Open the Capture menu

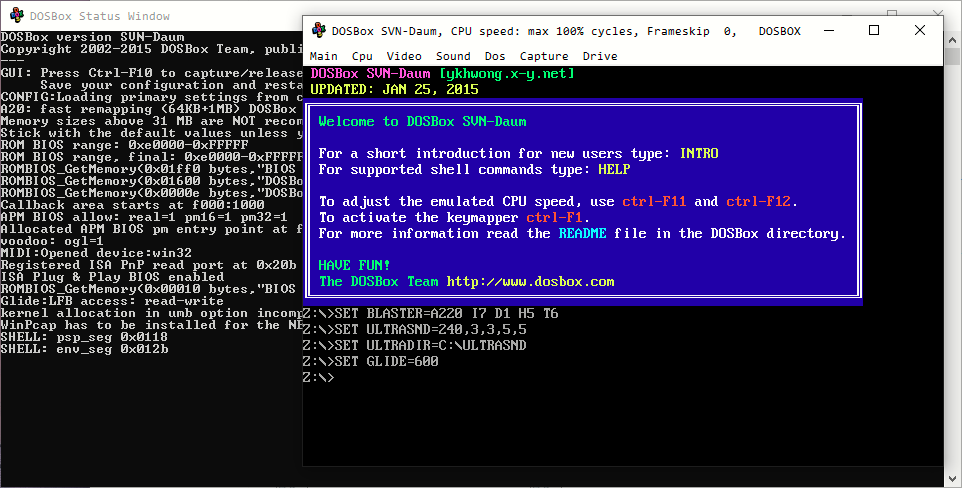pyautogui.click(x=544, y=56)
